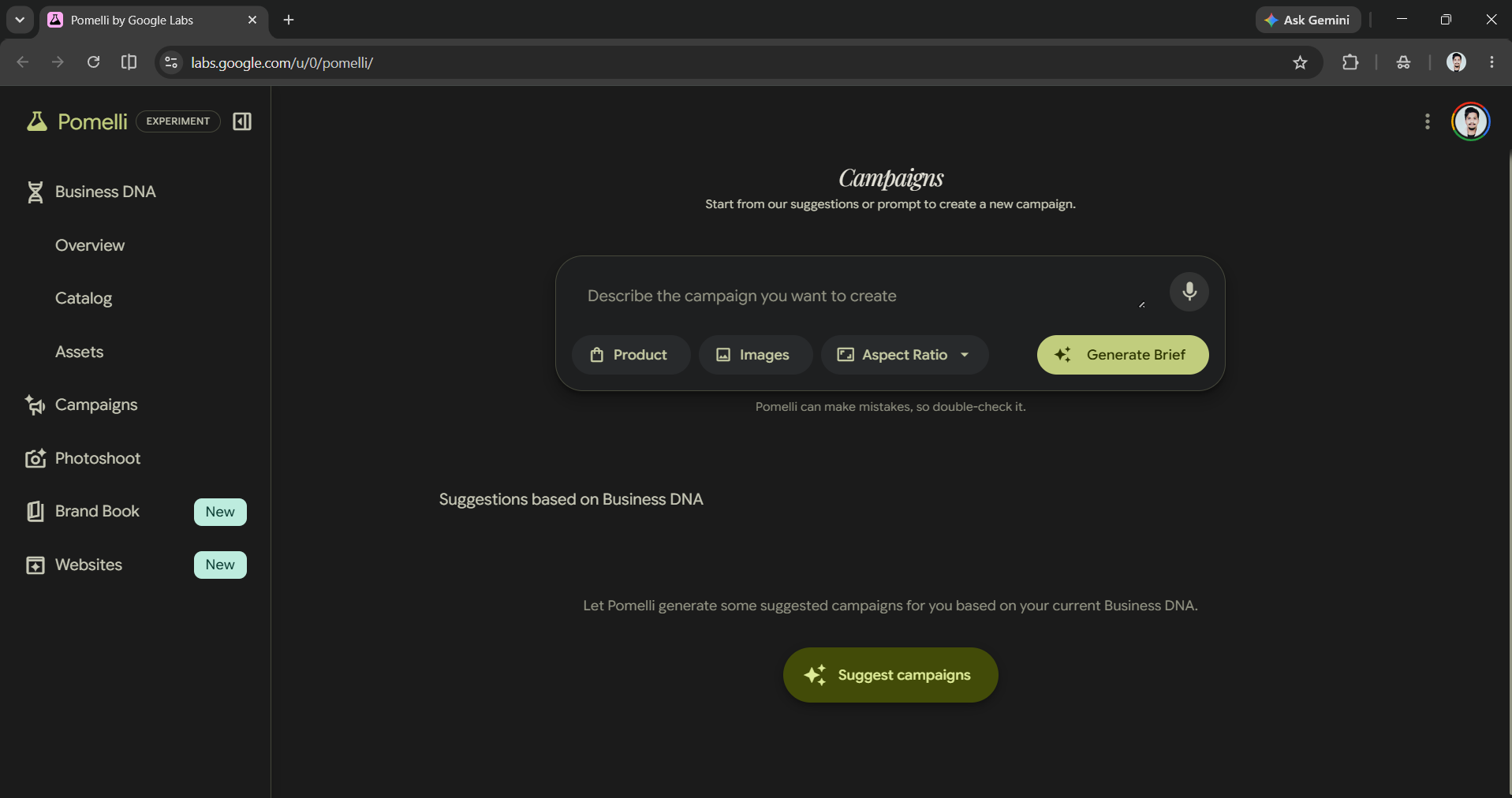Open the Chrome three-dot menu
The height and width of the screenshot is (798, 1512).
(x=1491, y=62)
